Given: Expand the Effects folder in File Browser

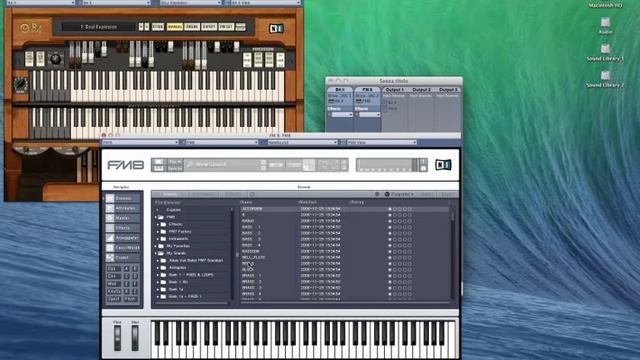Looking at the screenshot, I should tap(158, 224).
